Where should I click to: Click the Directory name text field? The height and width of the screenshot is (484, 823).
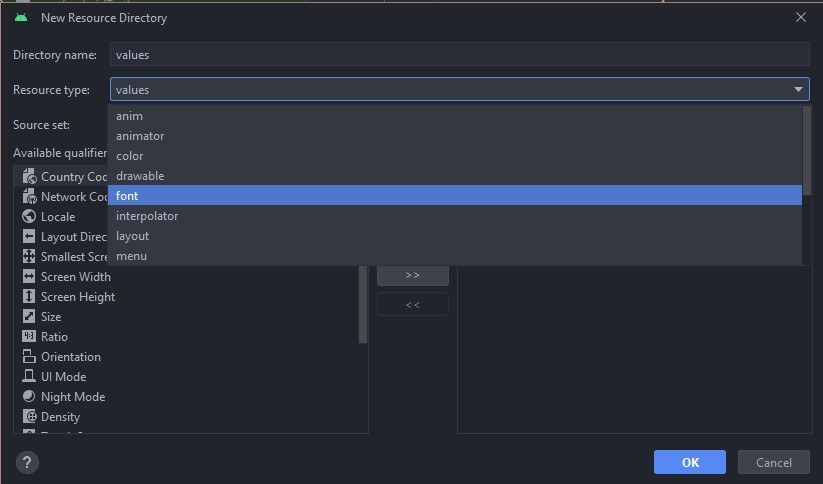click(x=459, y=55)
